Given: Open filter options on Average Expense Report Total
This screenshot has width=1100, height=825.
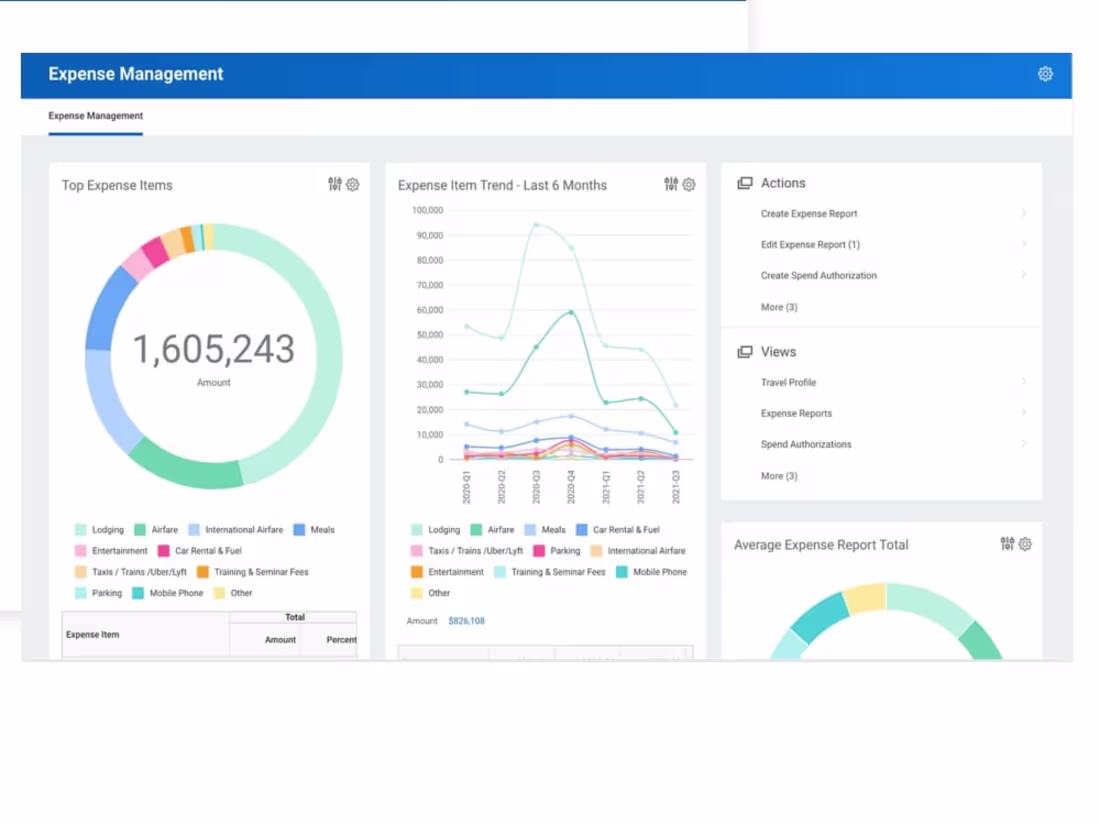Looking at the screenshot, I should [1010, 544].
